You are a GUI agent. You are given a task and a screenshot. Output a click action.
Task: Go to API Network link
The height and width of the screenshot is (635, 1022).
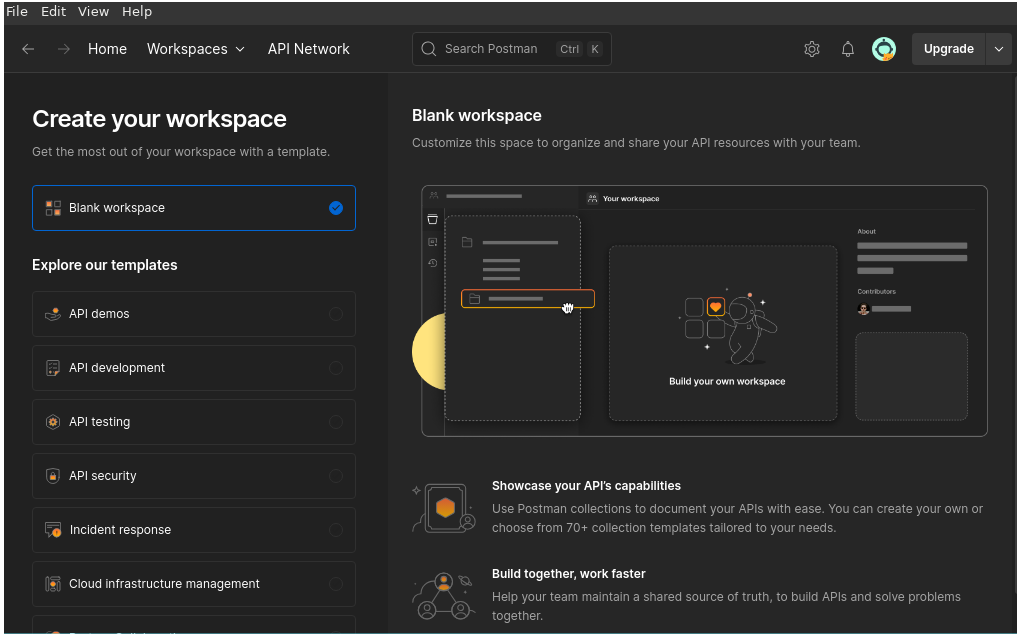(x=308, y=49)
